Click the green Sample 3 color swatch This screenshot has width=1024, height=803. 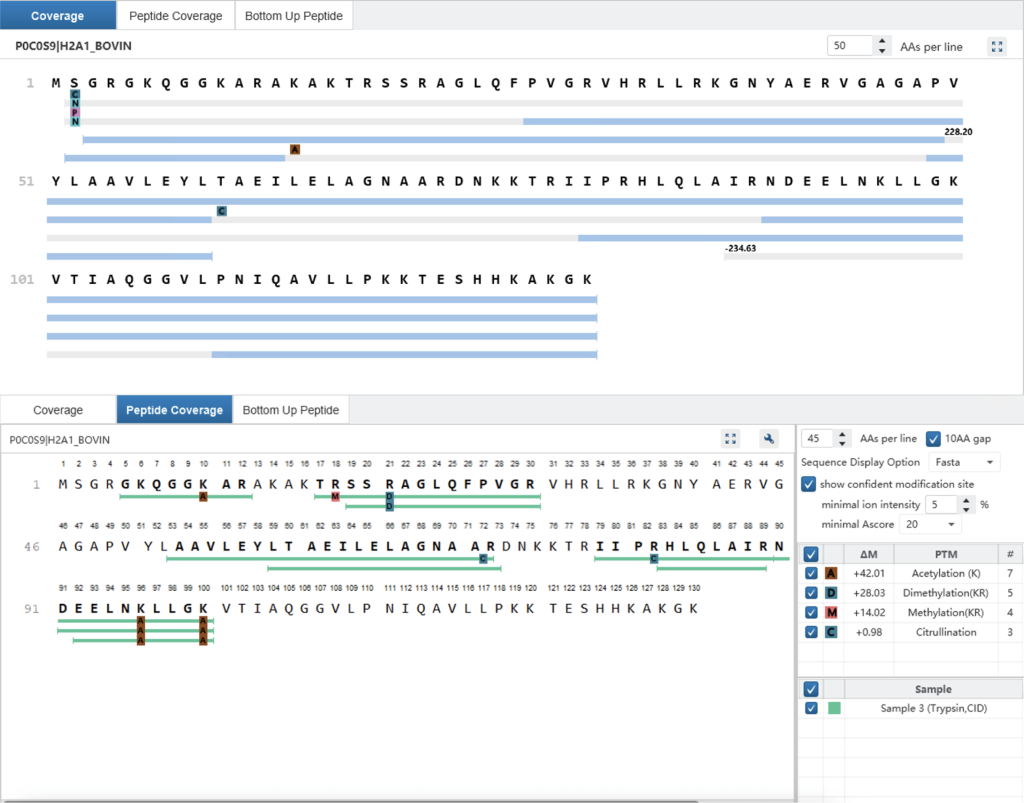coord(834,708)
